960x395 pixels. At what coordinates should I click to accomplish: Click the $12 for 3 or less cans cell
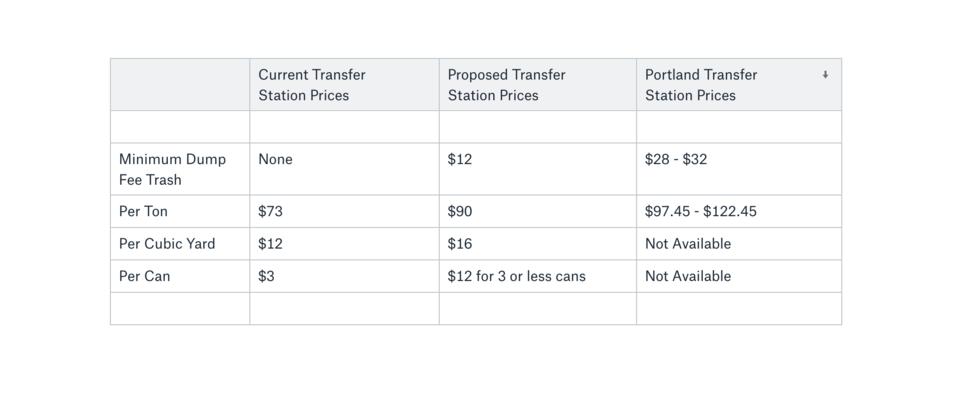point(538,276)
